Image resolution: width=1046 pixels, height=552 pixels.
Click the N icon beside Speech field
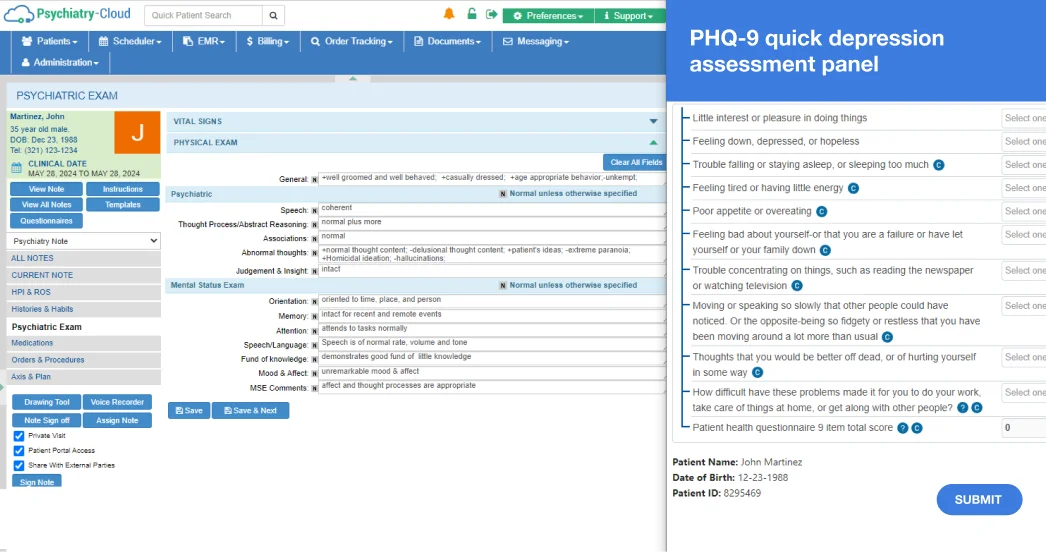[x=314, y=210]
